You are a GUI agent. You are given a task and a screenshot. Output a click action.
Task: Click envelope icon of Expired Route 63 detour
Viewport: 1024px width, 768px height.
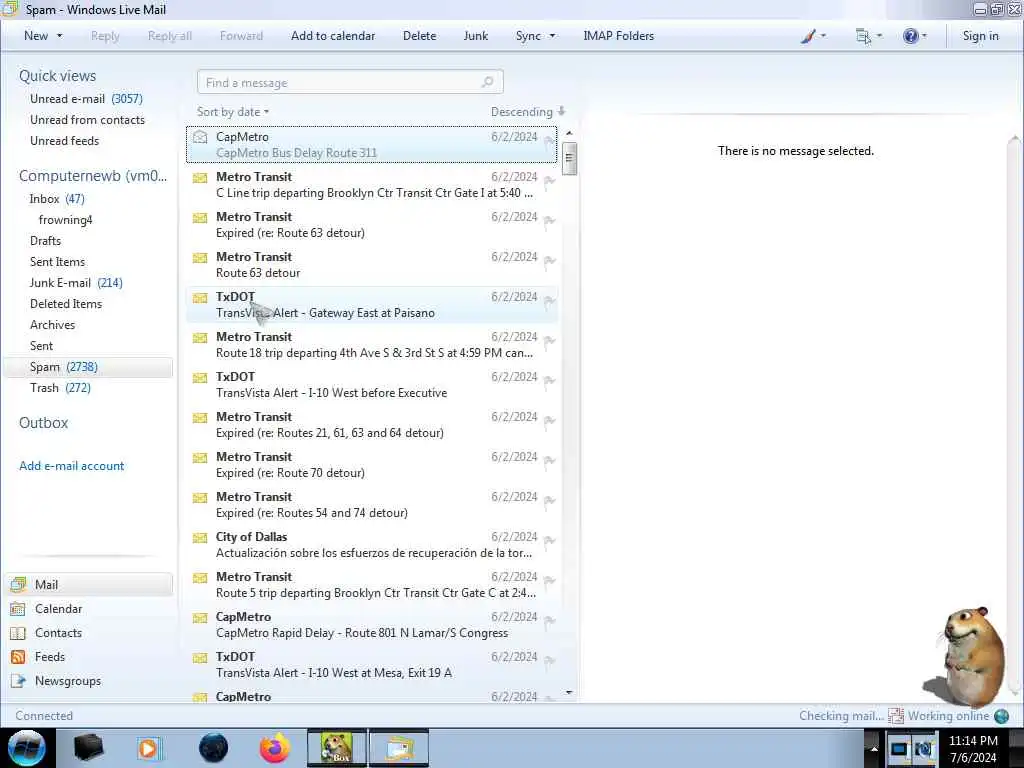(200, 217)
